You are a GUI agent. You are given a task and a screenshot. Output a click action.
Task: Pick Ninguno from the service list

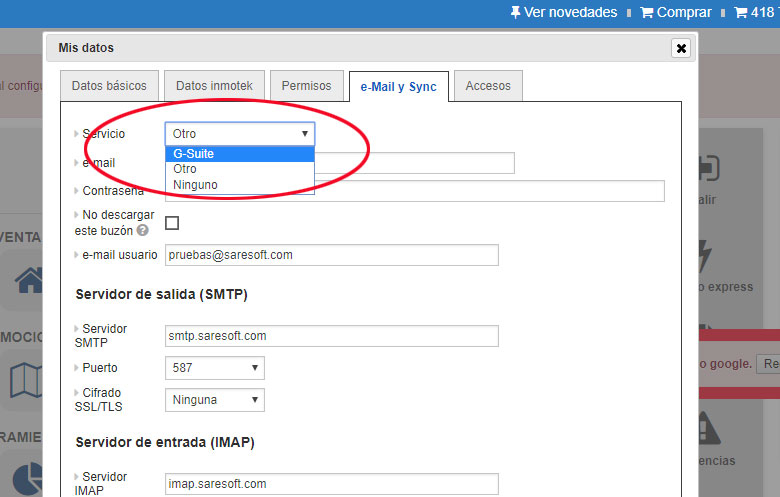(x=240, y=185)
